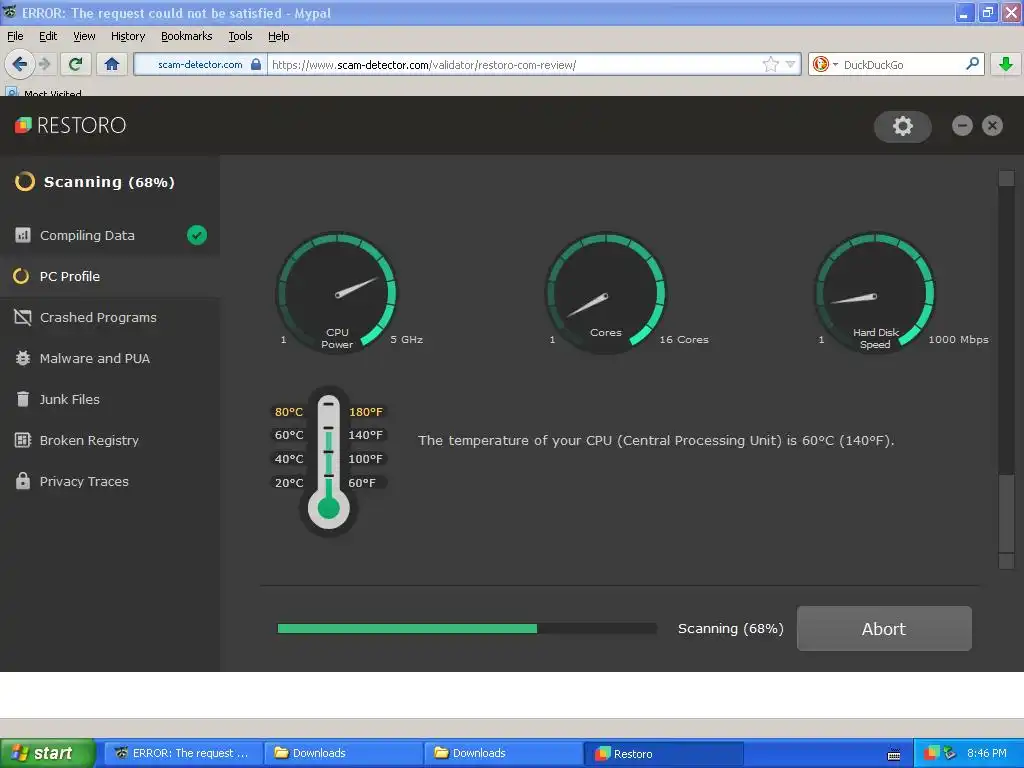Click the Windows start button
The height and width of the screenshot is (768, 1024).
pos(47,753)
